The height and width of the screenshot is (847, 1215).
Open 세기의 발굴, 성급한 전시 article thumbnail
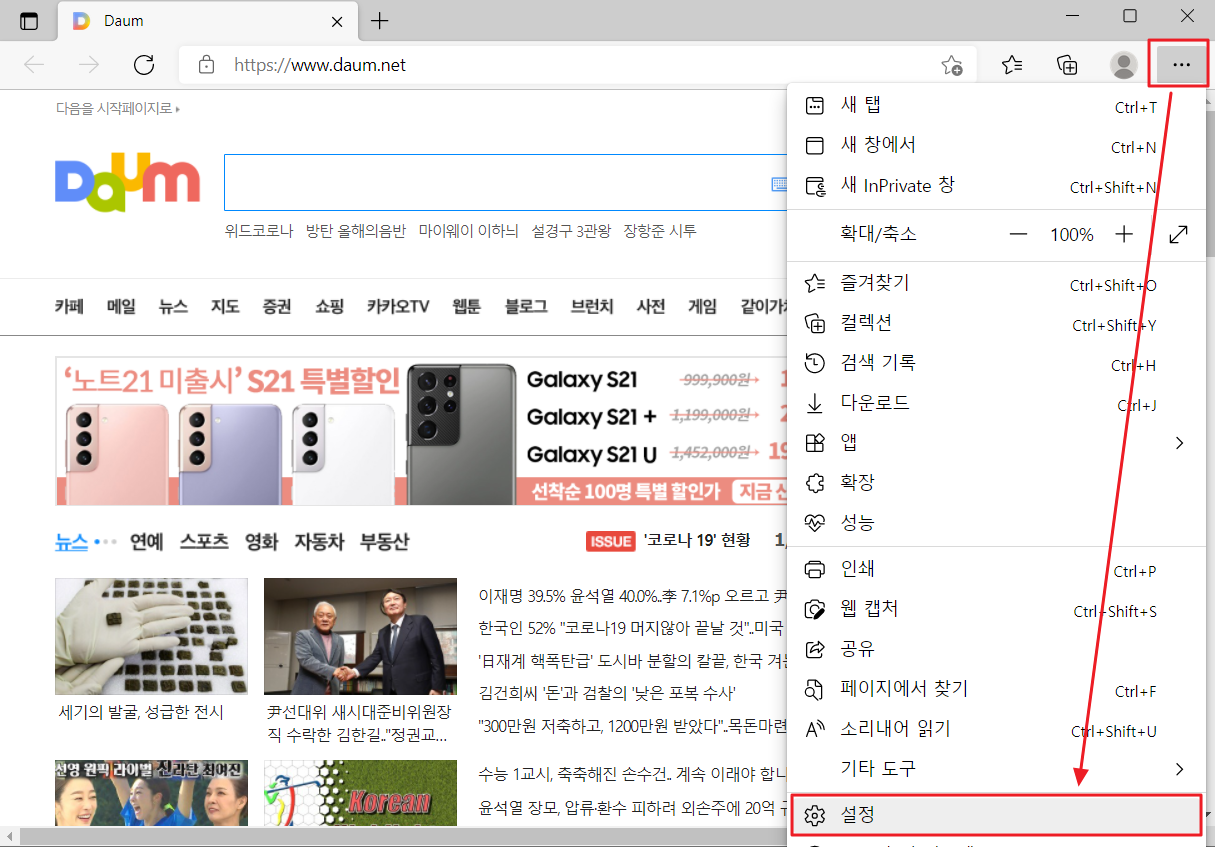pyautogui.click(x=152, y=636)
